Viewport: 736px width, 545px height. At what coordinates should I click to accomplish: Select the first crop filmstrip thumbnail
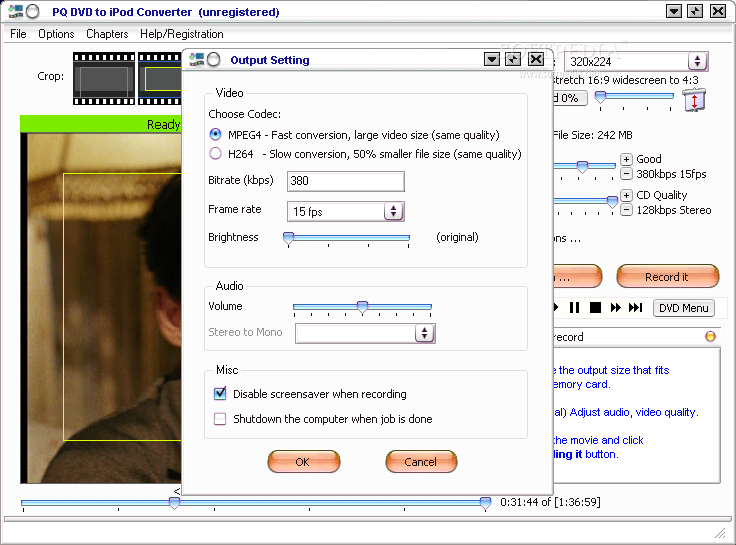(104, 78)
